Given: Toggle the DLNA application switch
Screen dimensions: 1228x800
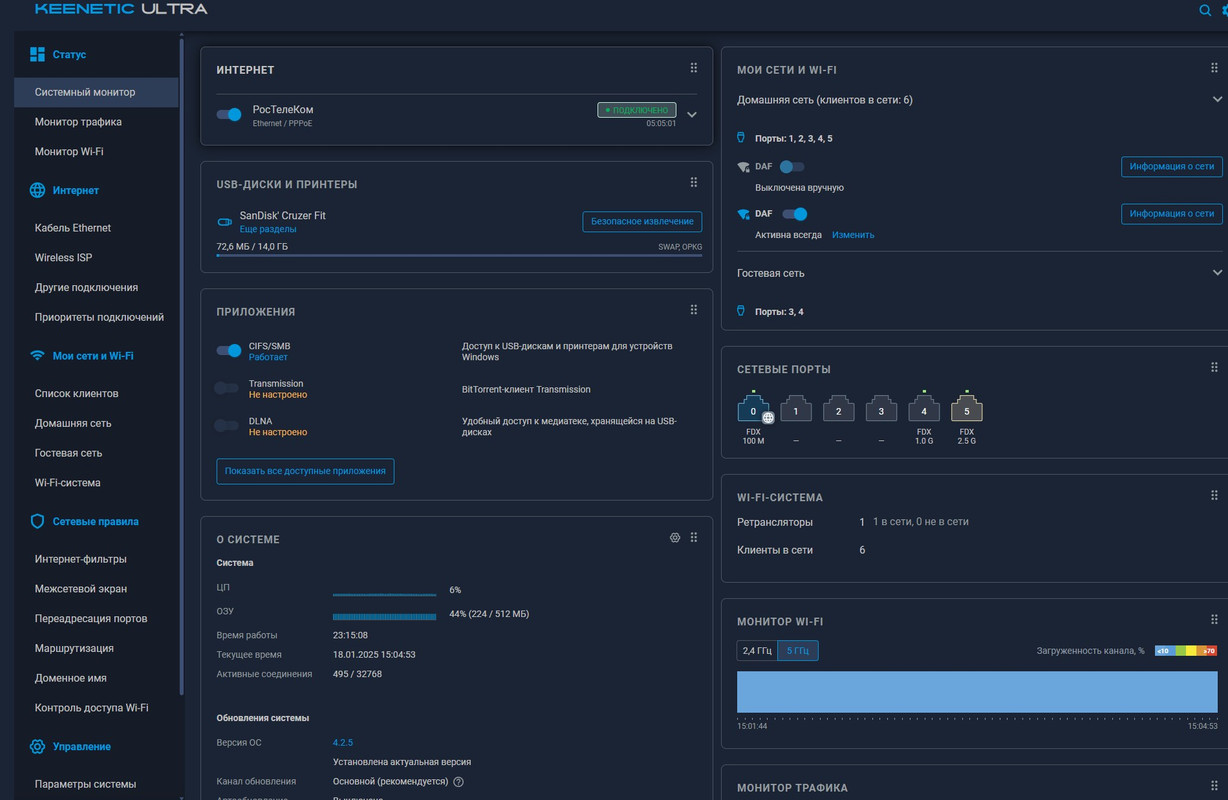Looking at the screenshot, I should 226,426.
